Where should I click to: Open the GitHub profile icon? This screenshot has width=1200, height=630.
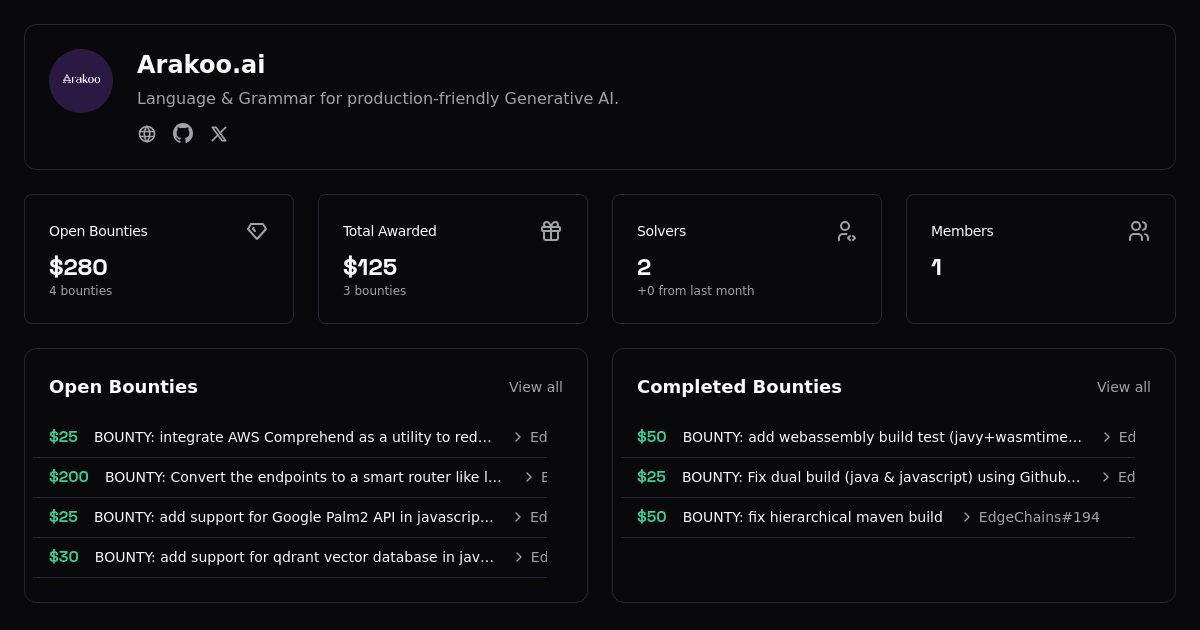(183, 134)
